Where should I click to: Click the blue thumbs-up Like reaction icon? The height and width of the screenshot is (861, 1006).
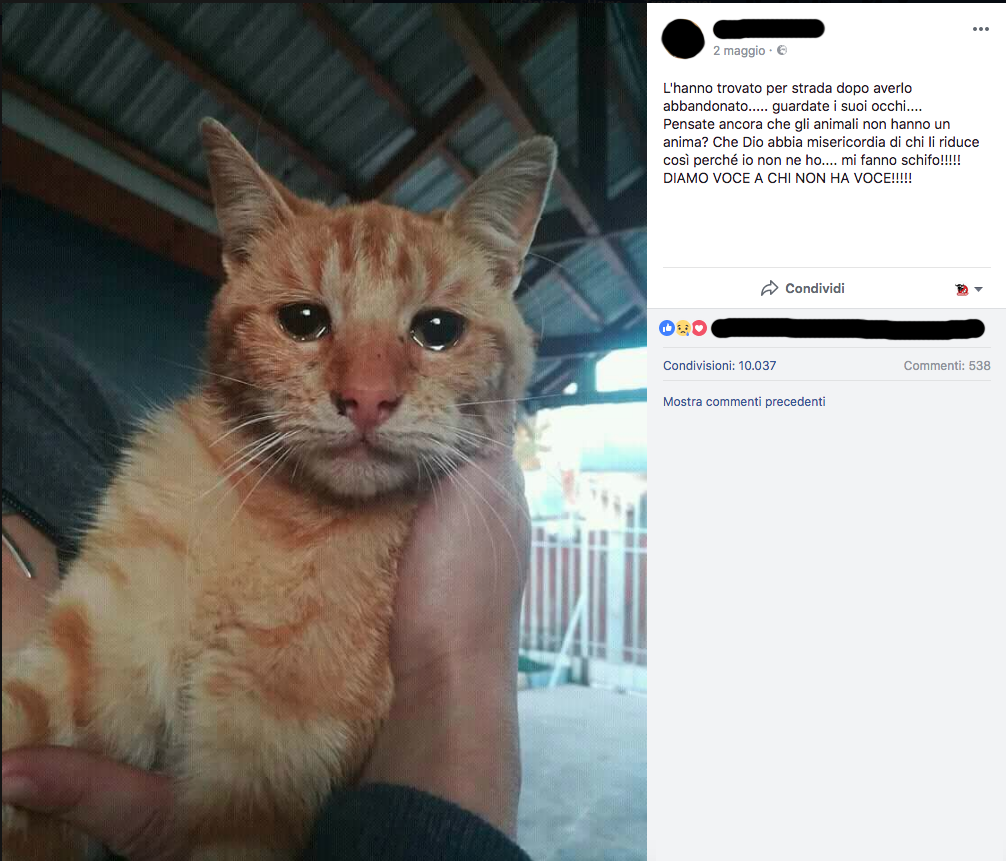[x=667, y=328]
